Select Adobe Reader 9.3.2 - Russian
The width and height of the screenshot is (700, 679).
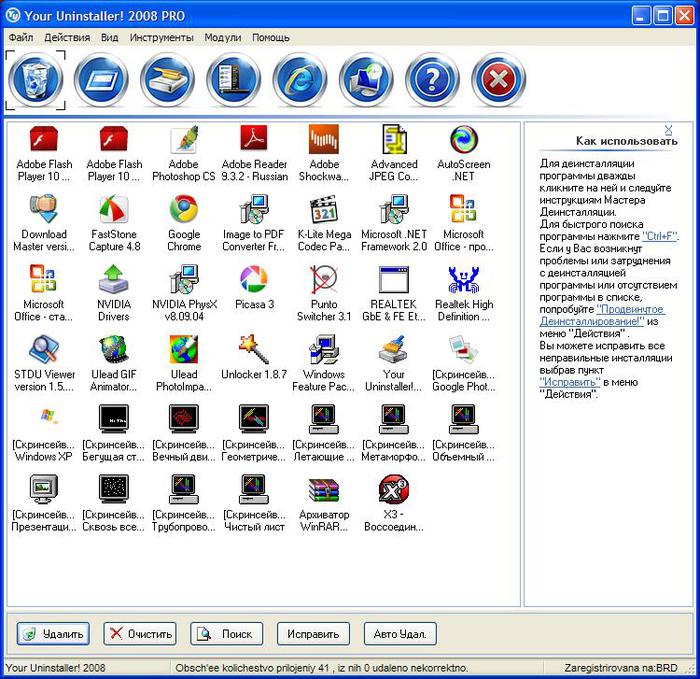[x=254, y=153]
